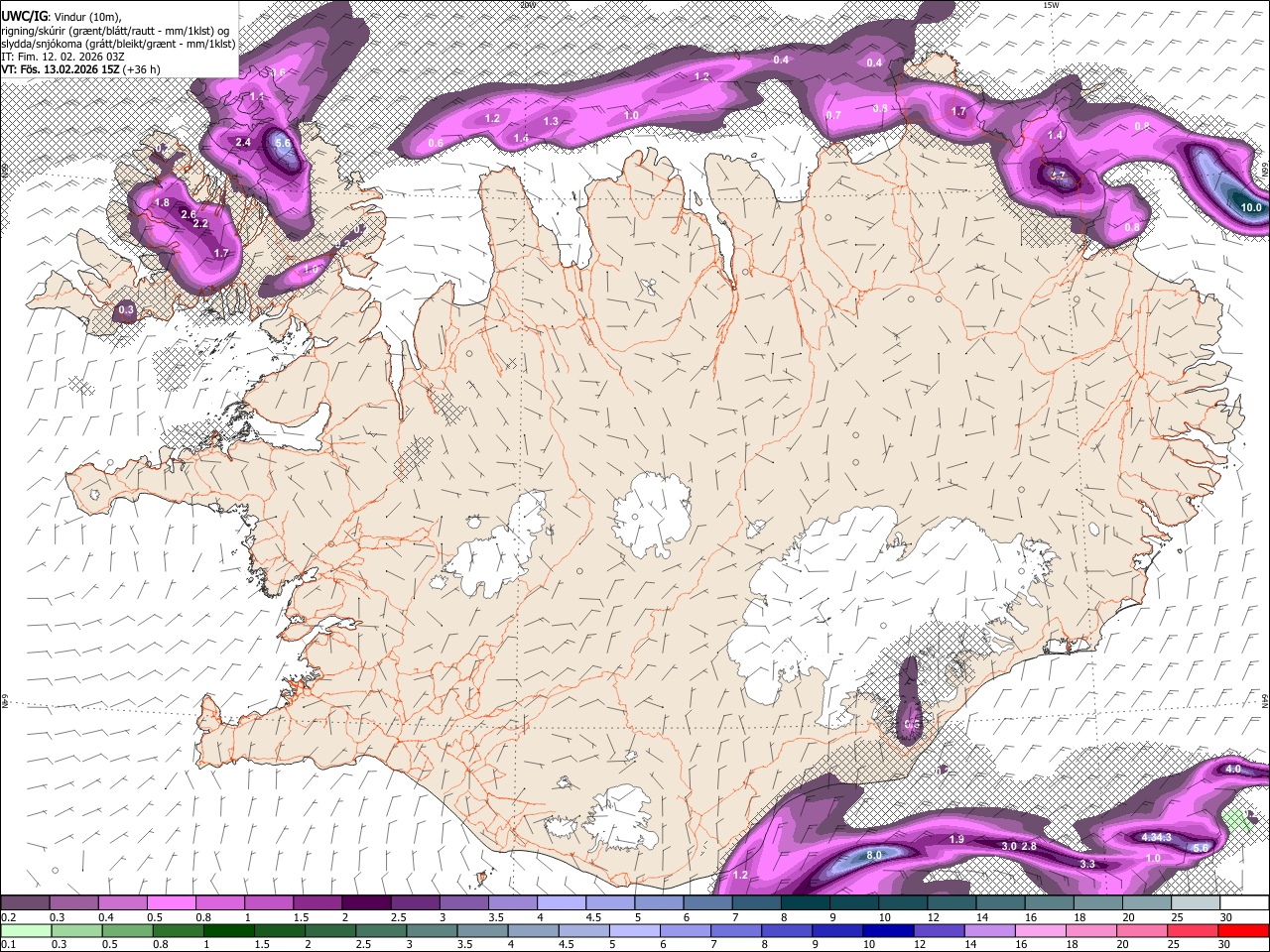This screenshot has height=952, width=1270.
Task: Pick the pale green 0.1 swatch in lower legend
Action: pos(26,930)
